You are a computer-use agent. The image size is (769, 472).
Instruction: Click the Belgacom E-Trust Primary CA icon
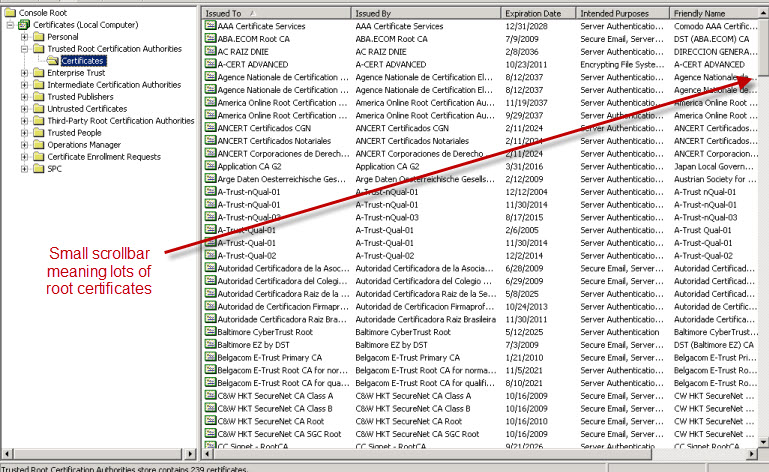[210, 357]
